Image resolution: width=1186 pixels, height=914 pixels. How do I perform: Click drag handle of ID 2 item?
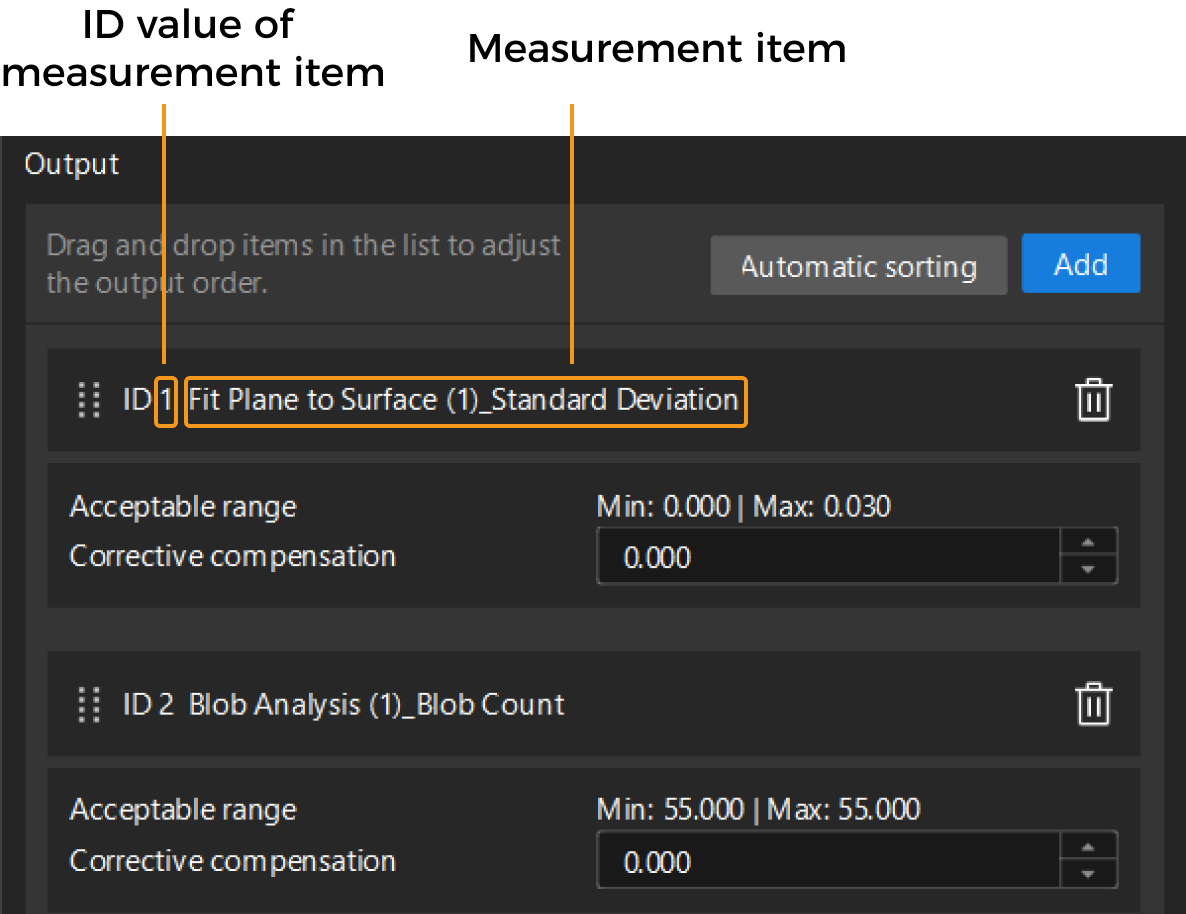[x=89, y=705]
